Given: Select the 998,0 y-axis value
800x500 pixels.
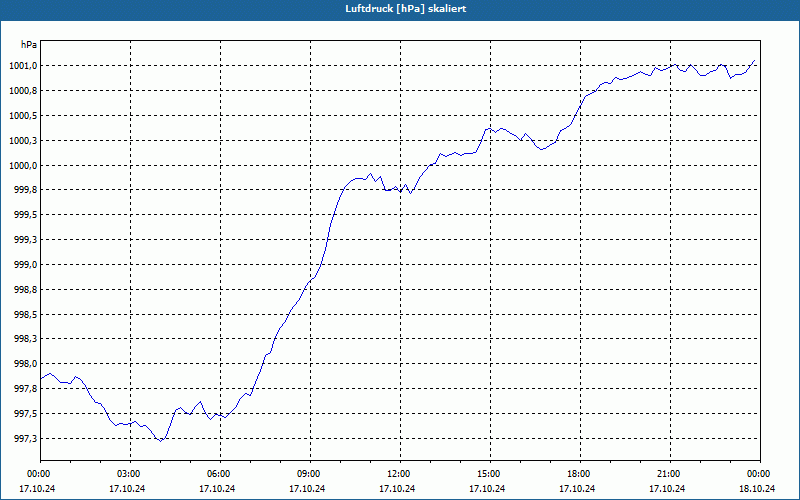Looking at the screenshot, I should point(25,364).
